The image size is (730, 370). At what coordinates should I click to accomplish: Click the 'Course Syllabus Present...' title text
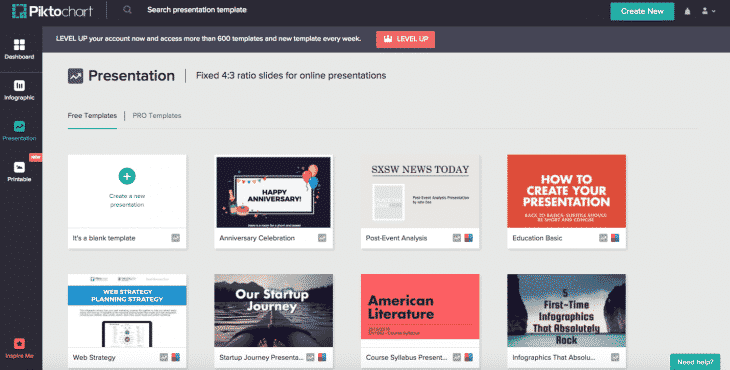tap(406, 357)
